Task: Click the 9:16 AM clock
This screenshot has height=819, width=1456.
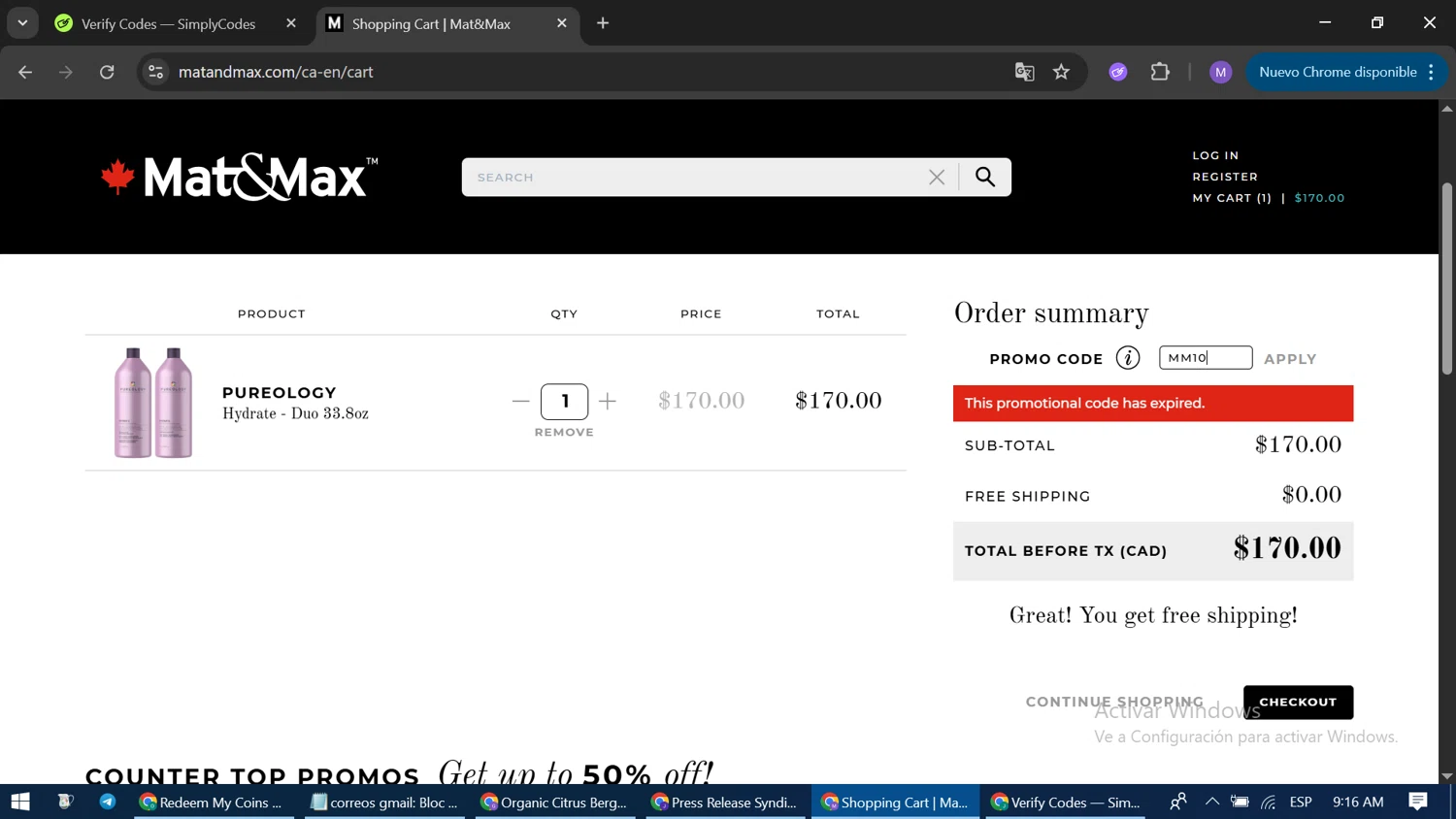Action: [x=1358, y=802]
